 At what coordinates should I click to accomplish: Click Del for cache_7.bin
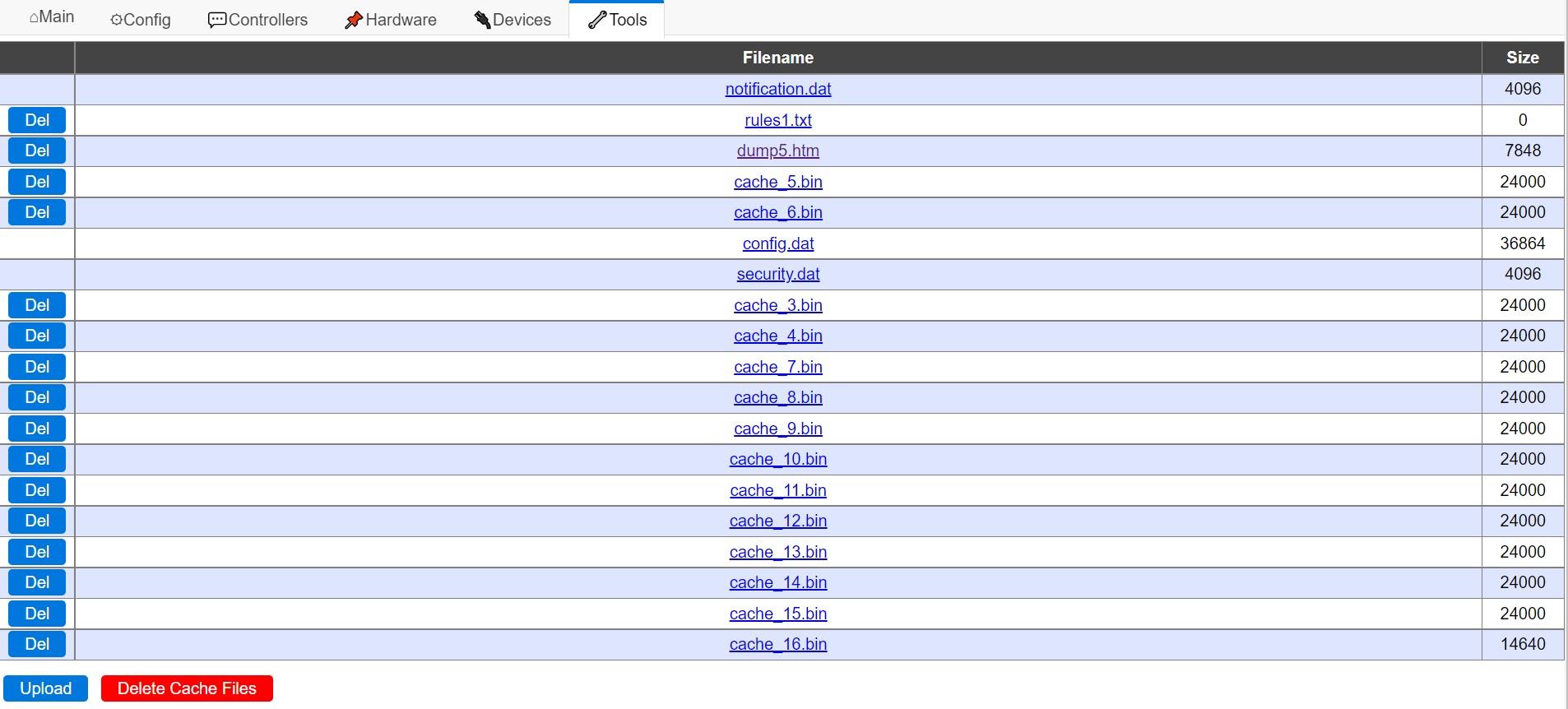pos(37,367)
